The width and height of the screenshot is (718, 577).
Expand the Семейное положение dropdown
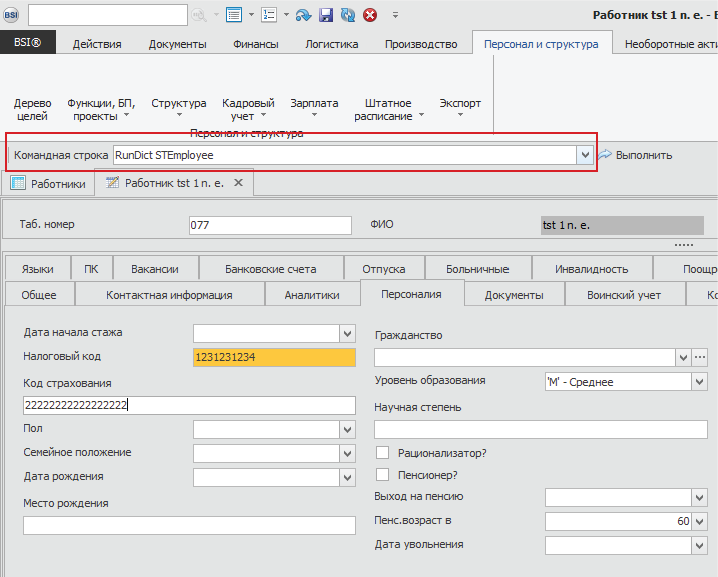[x=347, y=453]
